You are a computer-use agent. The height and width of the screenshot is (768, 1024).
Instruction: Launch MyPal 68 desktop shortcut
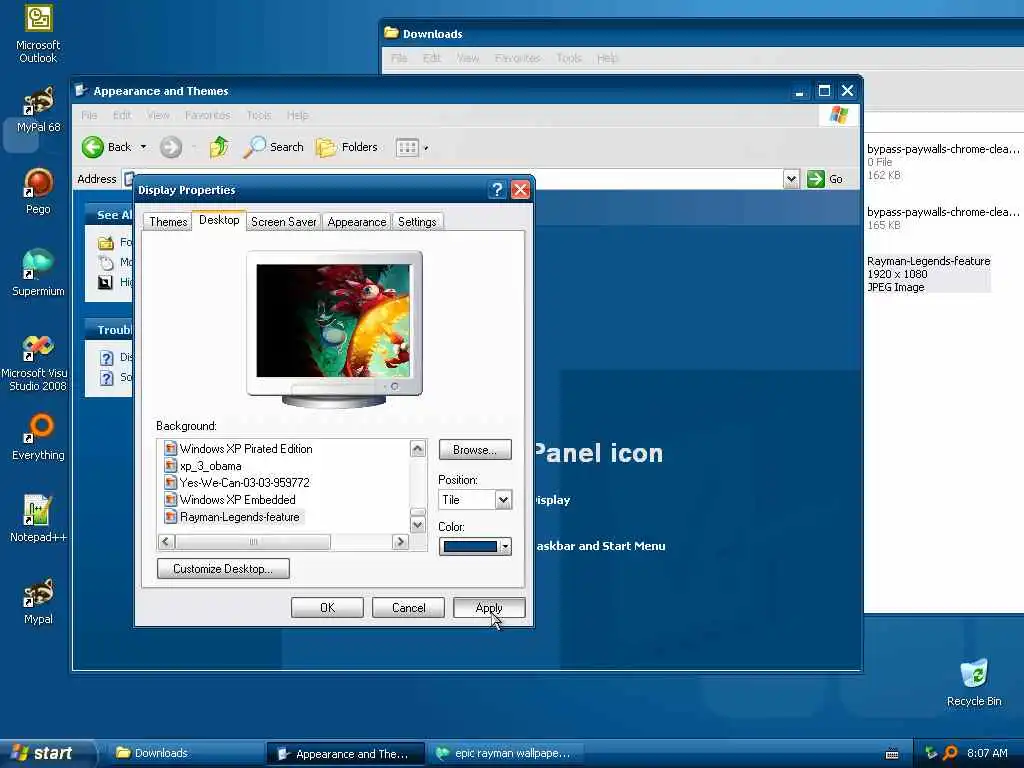[38, 110]
